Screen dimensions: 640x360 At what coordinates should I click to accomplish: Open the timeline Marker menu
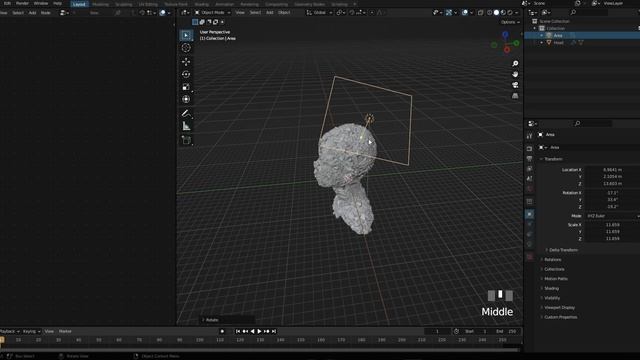coord(65,331)
